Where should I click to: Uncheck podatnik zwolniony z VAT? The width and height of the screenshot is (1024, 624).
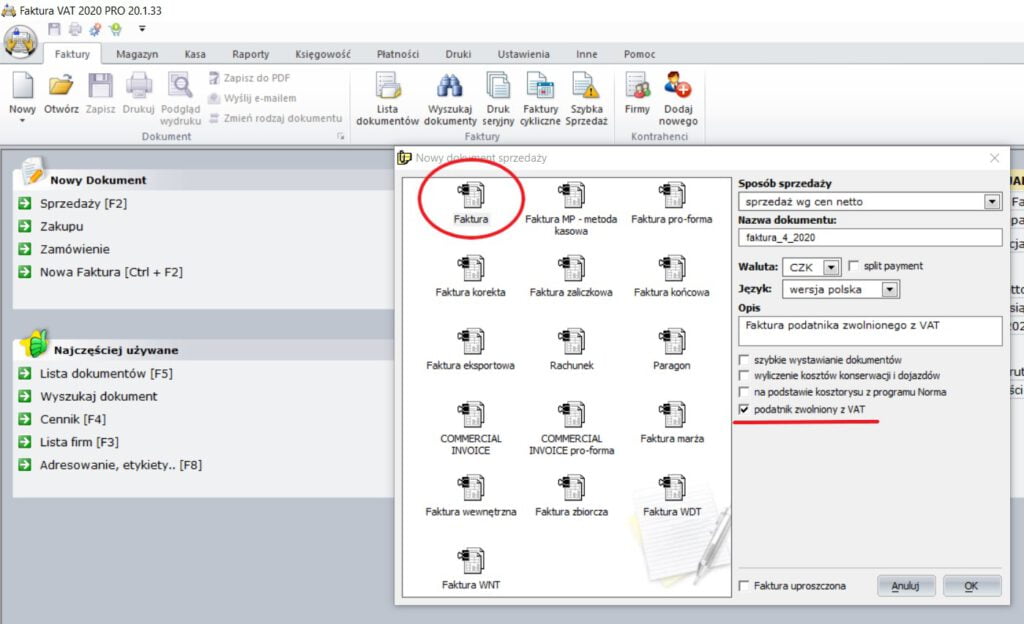pyautogui.click(x=744, y=409)
